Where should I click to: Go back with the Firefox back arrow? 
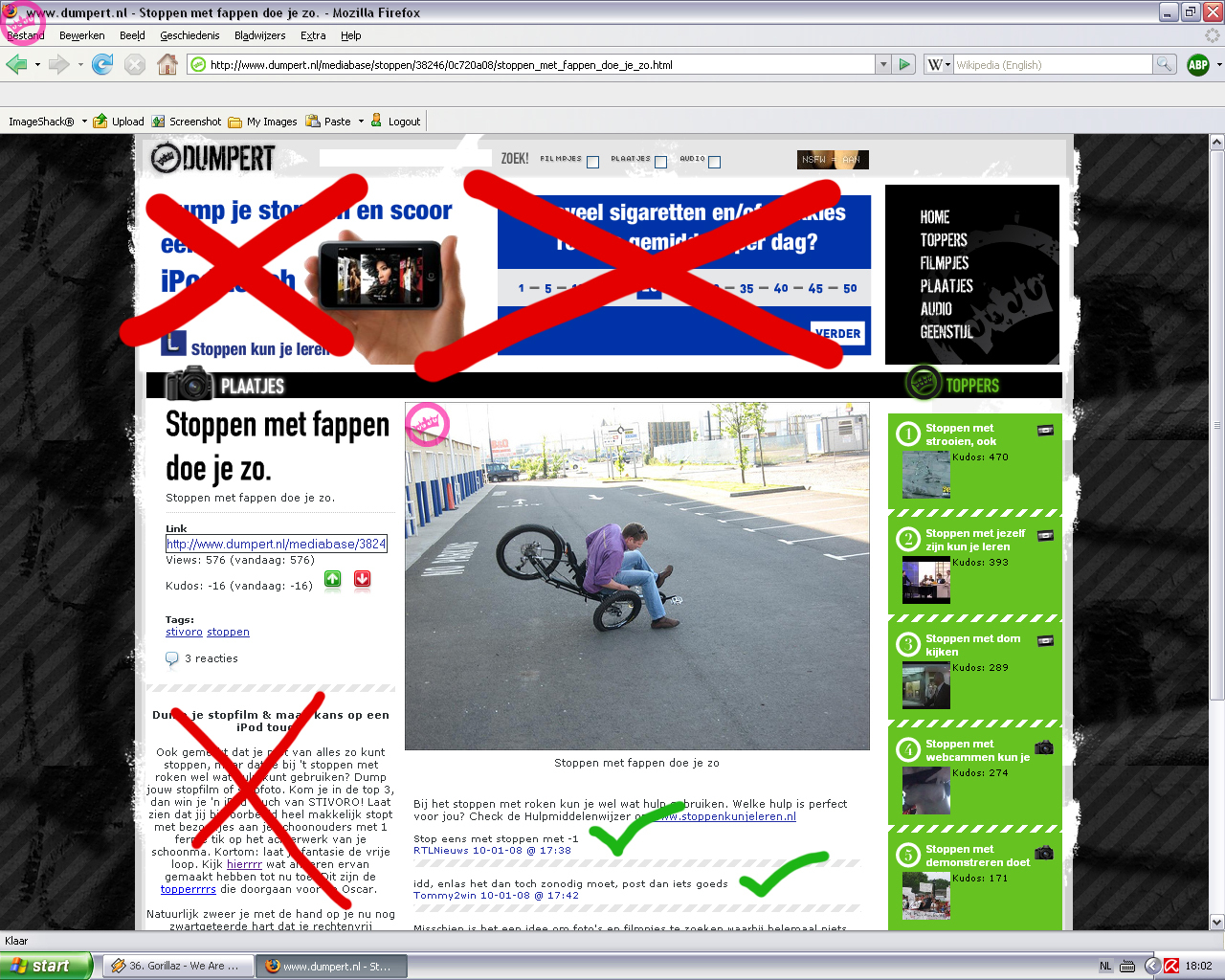[x=16, y=64]
